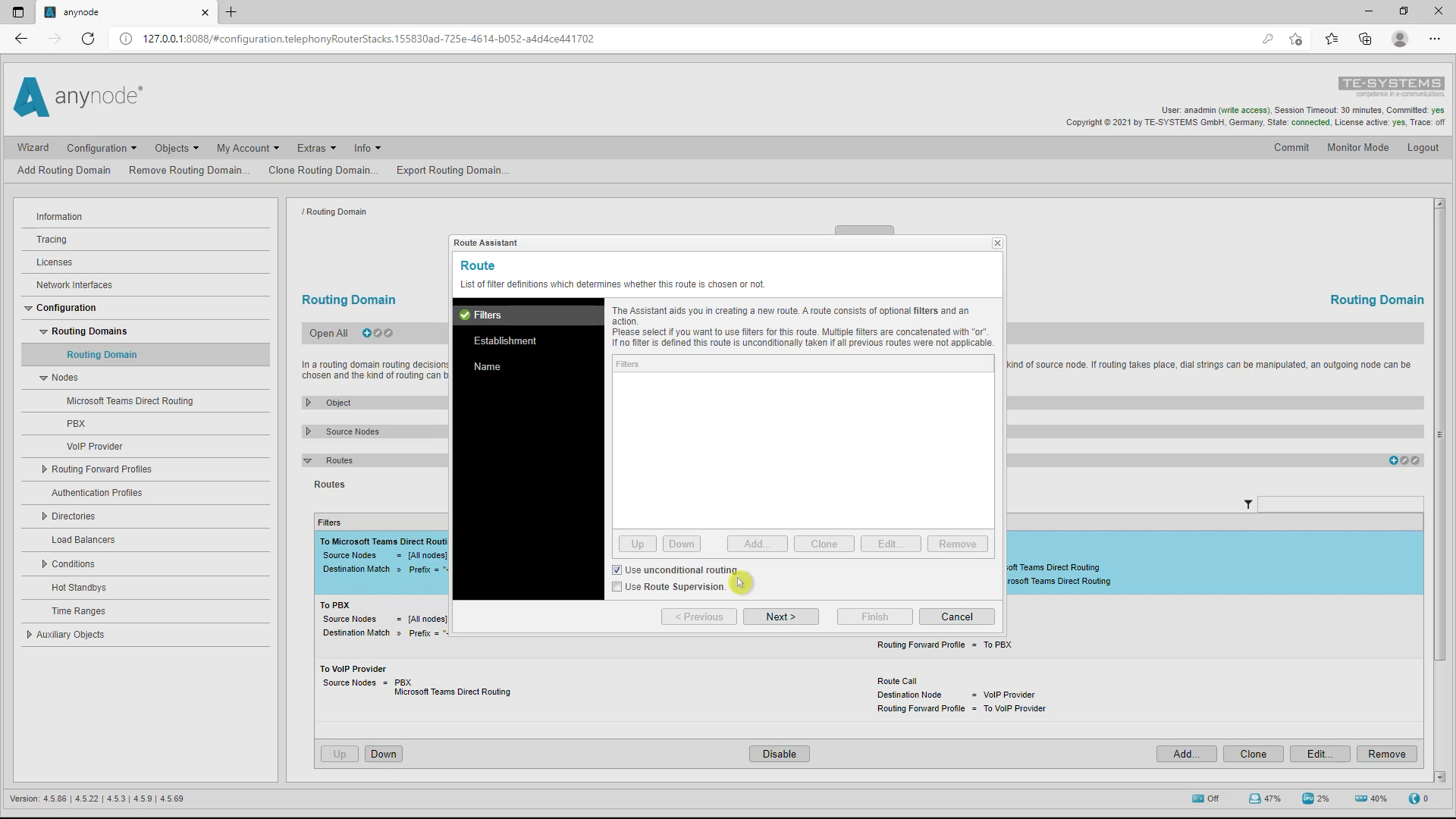Image resolution: width=1456 pixels, height=819 pixels.
Task: Click the filter funnel icon above routes table
Action: click(1248, 504)
